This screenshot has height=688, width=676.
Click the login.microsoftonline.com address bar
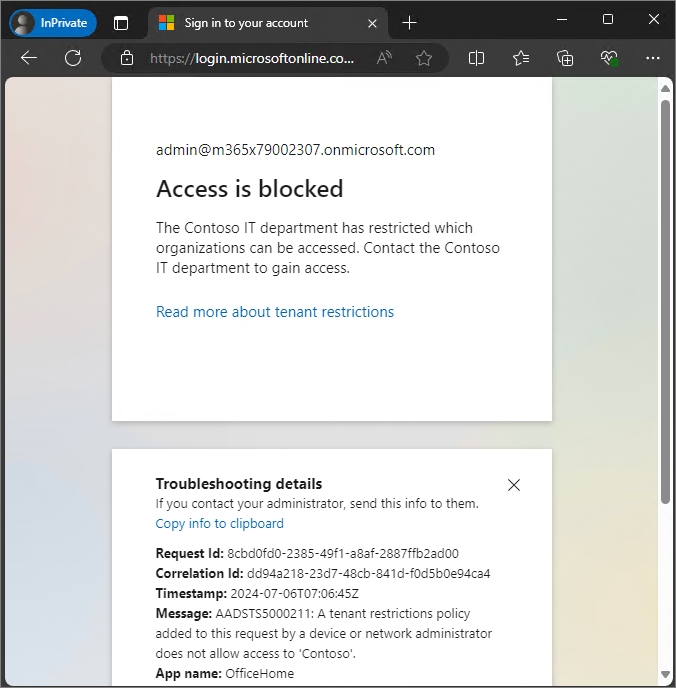click(252, 58)
